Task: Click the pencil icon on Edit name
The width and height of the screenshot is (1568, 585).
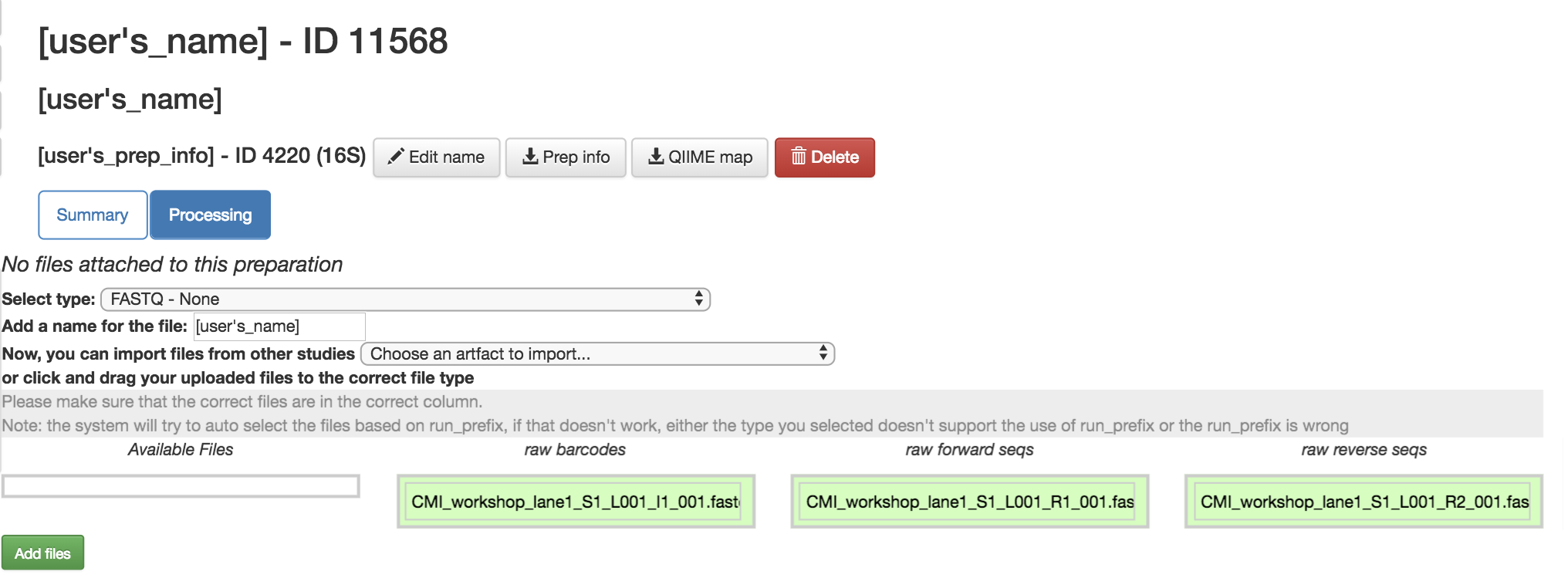Action: point(396,157)
